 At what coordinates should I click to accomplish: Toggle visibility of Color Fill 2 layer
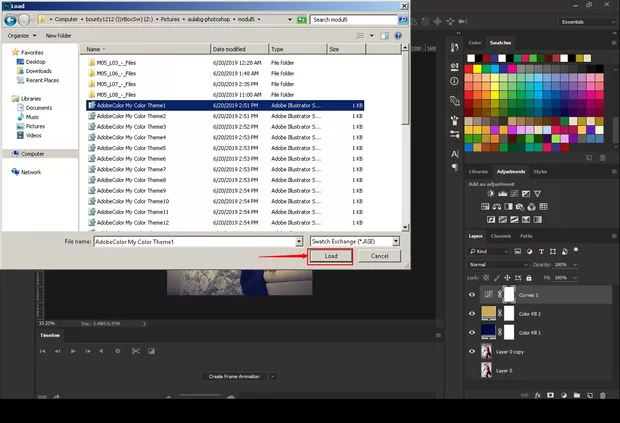(472, 314)
